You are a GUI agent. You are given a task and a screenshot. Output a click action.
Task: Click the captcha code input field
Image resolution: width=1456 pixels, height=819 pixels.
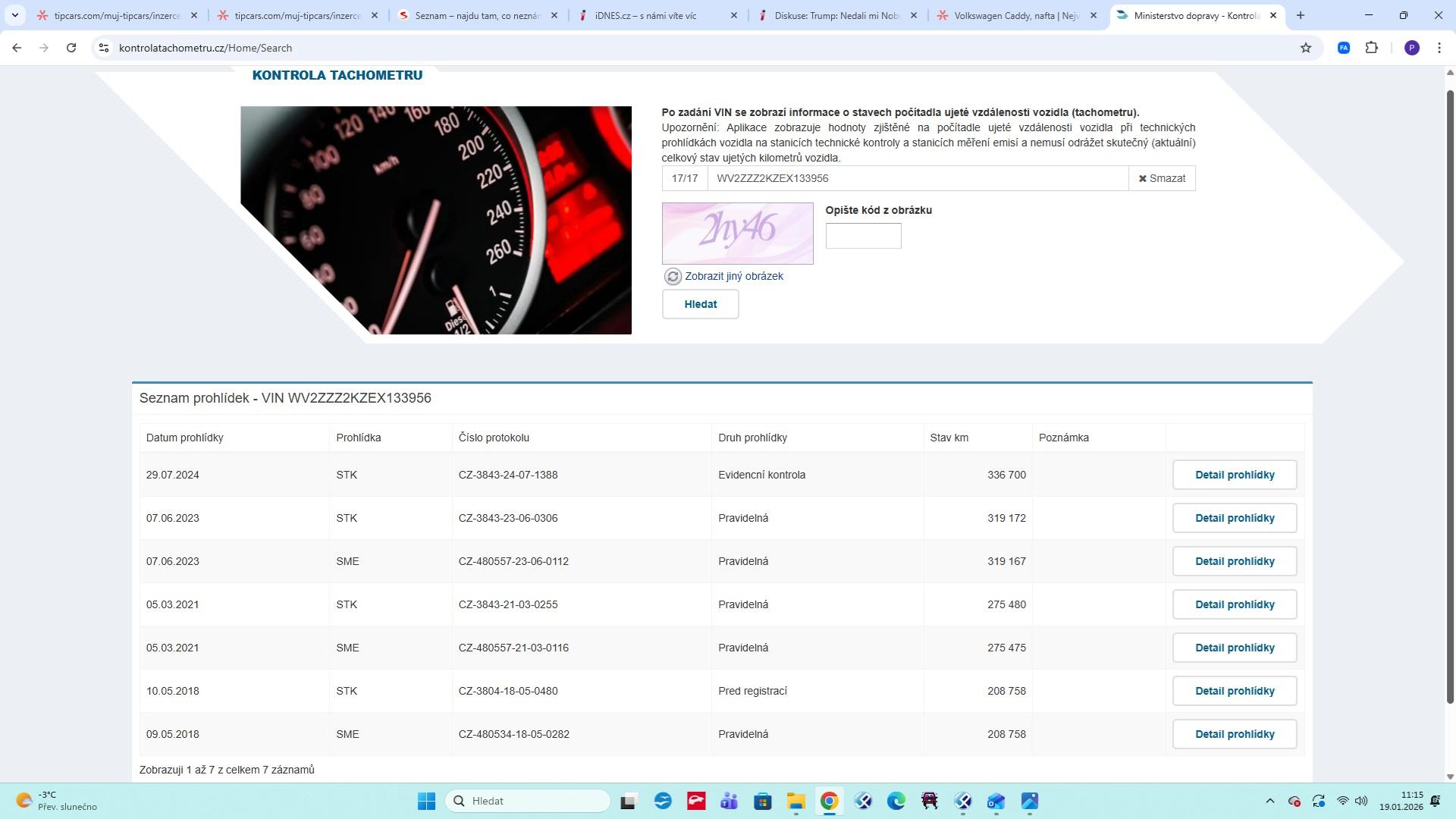(x=863, y=236)
